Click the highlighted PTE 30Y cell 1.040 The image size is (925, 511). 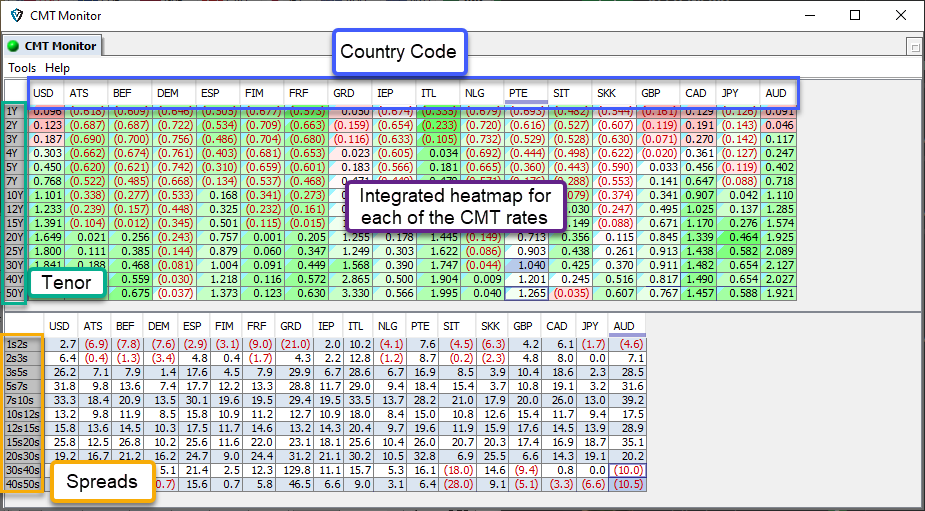[527, 265]
